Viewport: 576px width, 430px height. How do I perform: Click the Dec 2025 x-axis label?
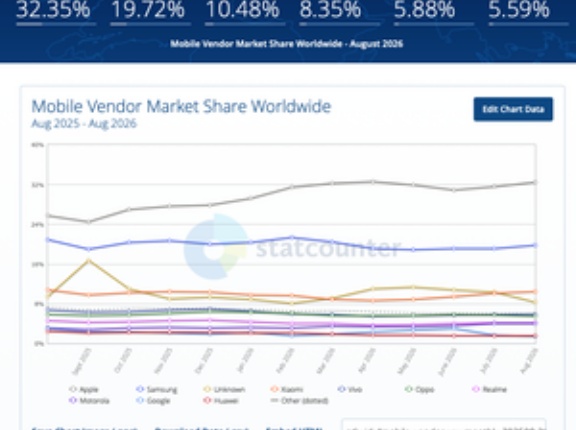[x=204, y=361]
